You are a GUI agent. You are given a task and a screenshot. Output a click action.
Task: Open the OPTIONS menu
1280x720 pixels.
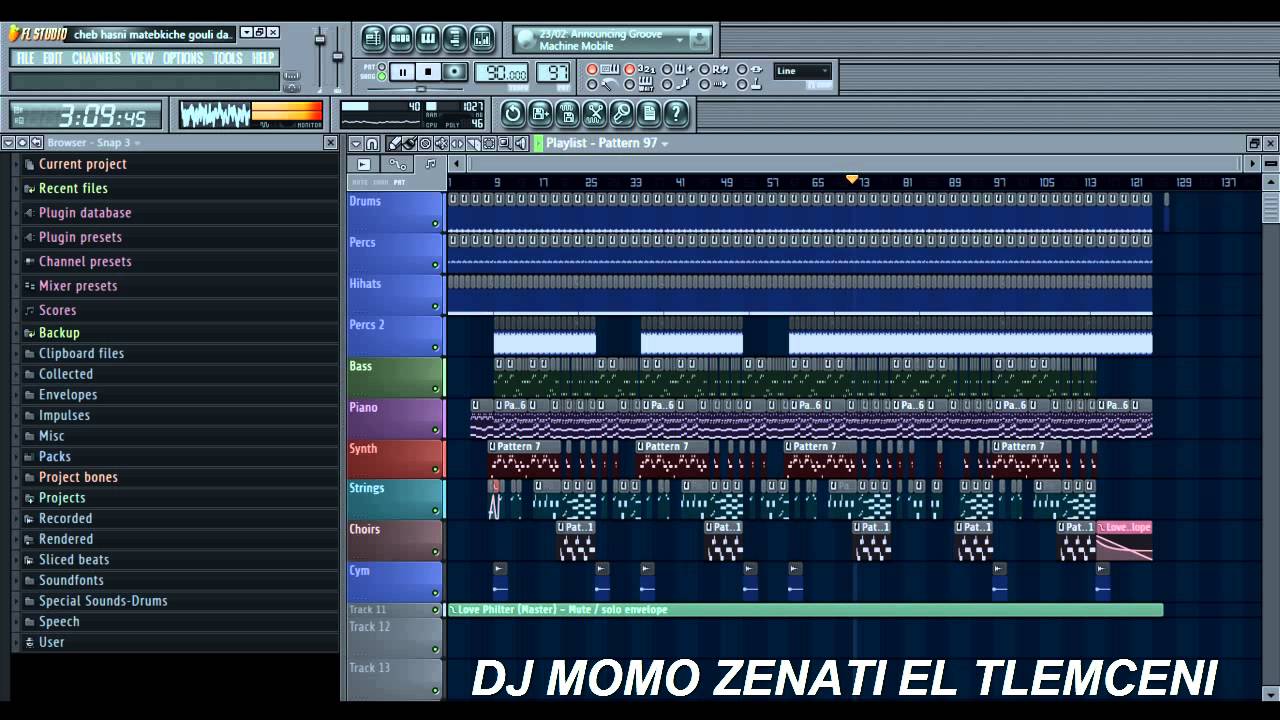coord(183,58)
